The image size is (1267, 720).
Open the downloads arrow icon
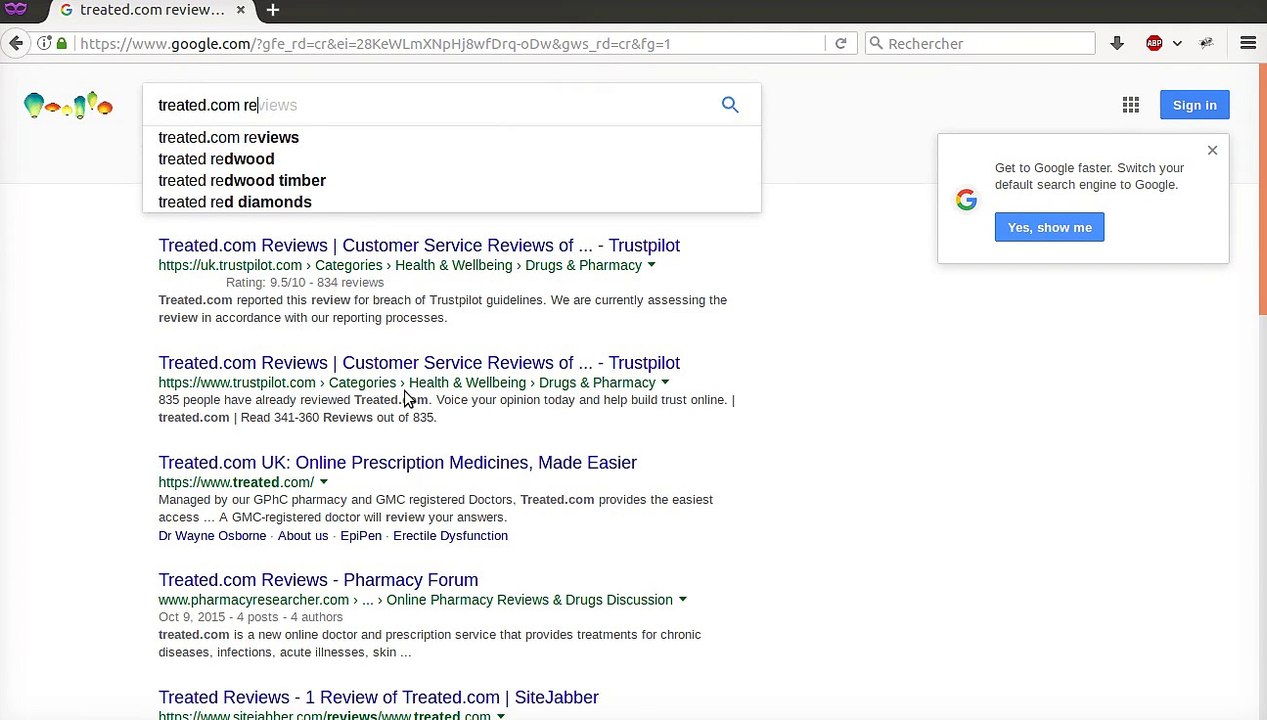pos(1117,43)
